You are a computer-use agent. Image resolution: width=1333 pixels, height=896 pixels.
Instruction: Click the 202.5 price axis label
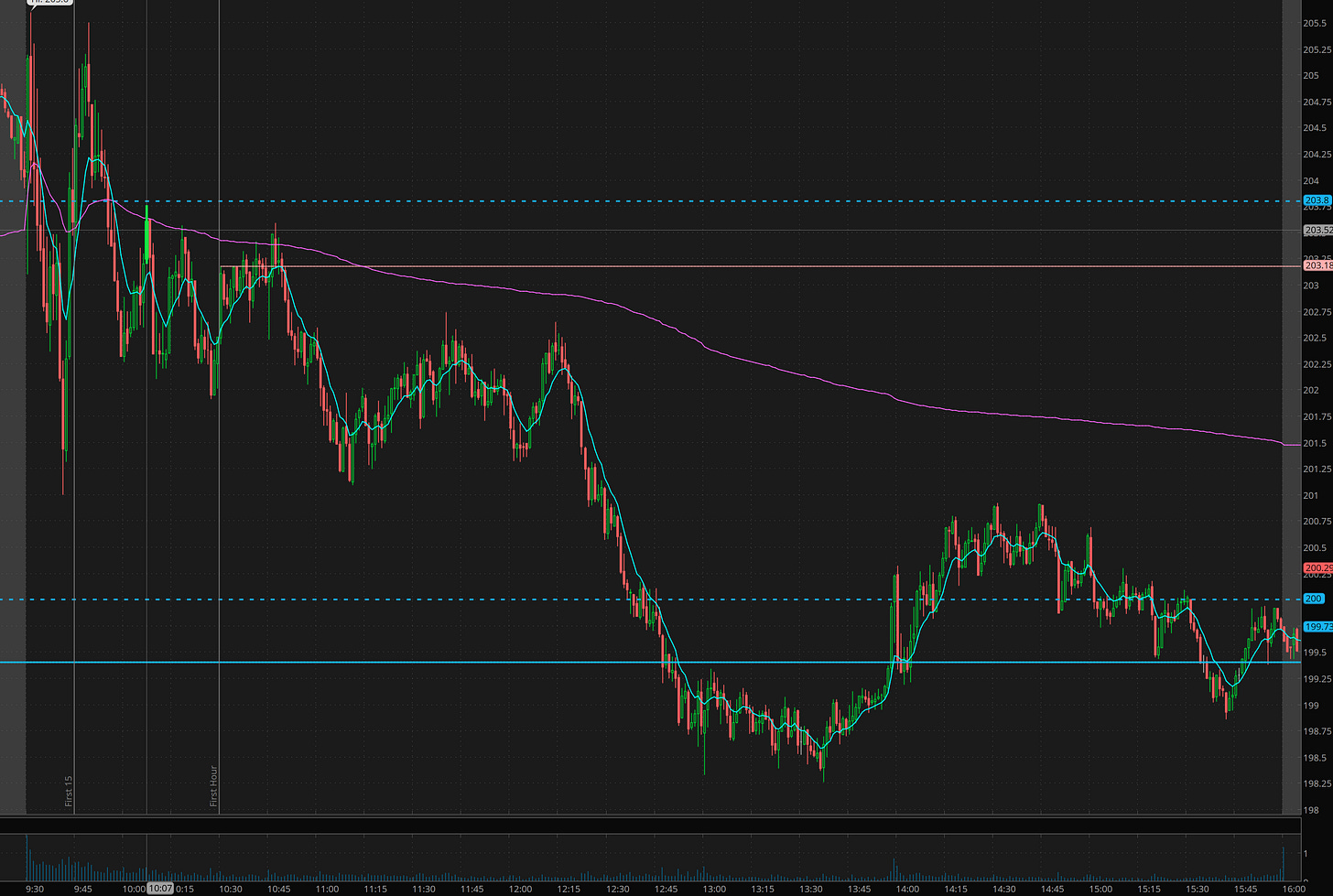[1314, 339]
